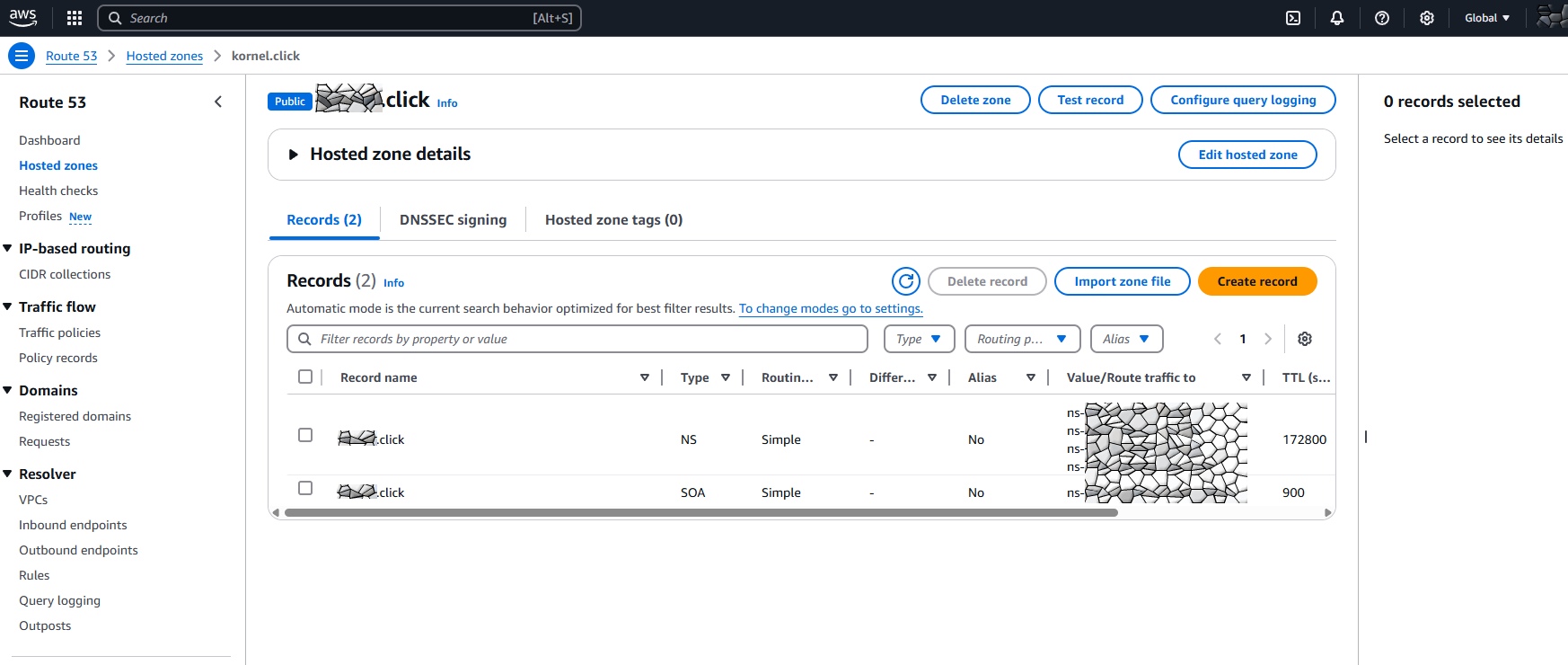1568x665 pixels.
Task: Click the Edit hosted zone button
Action: [x=1247, y=155]
